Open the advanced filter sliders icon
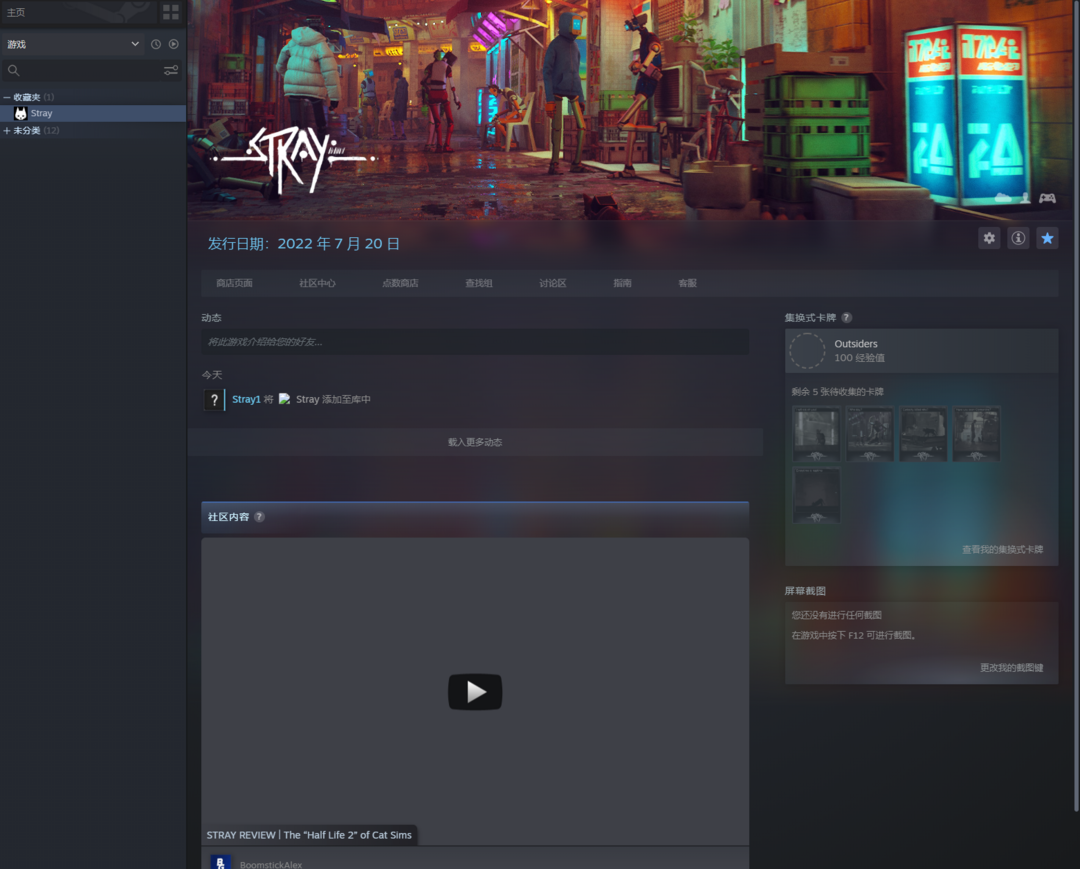 point(171,70)
